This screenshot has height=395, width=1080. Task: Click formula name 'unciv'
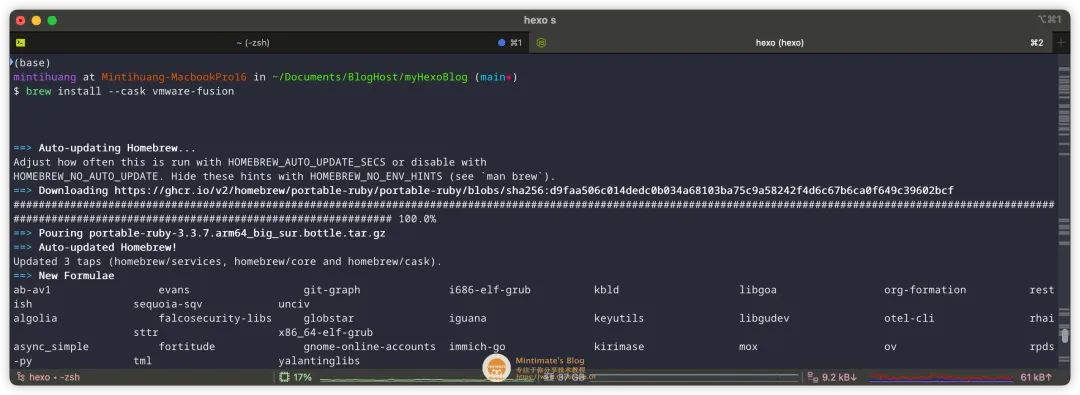pos(294,304)
